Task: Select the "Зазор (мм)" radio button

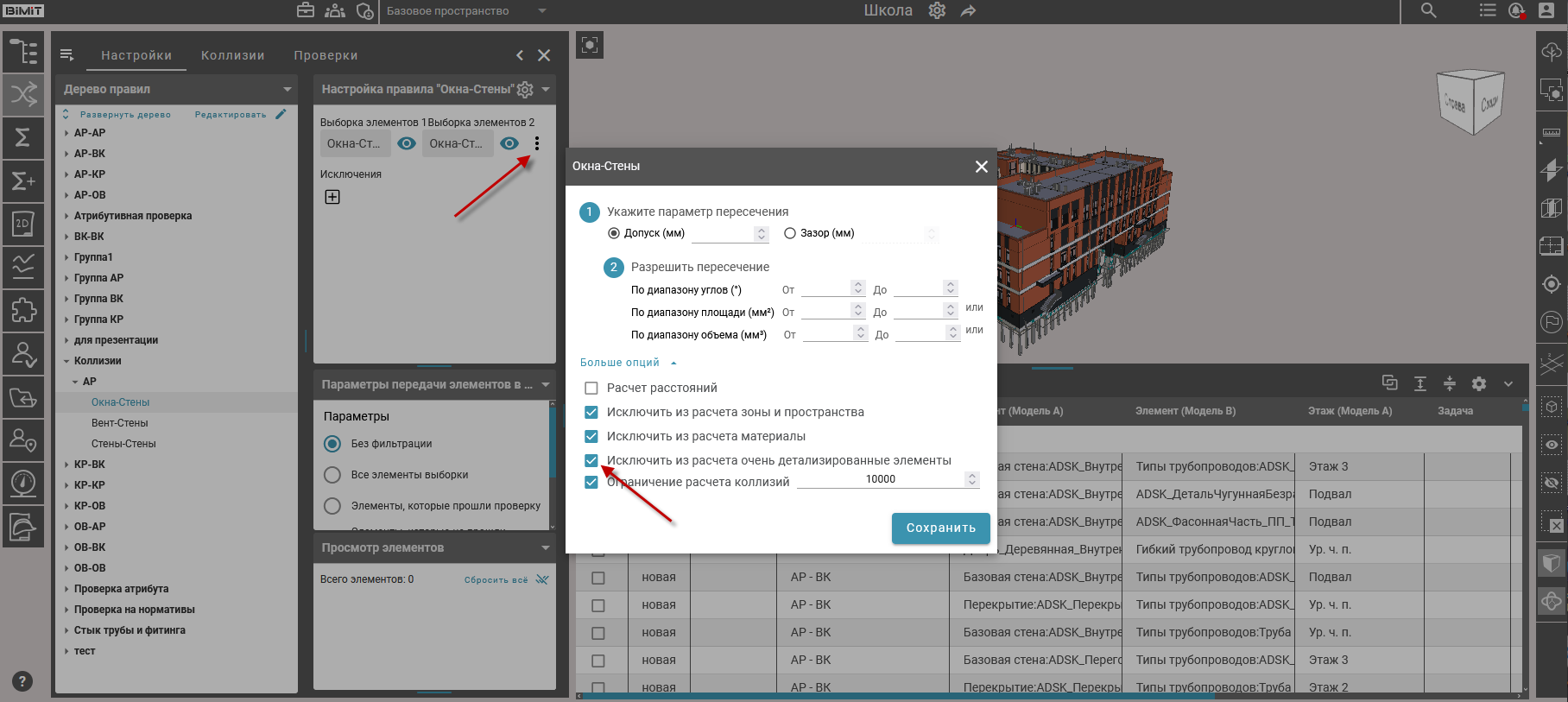Action: 789,233
